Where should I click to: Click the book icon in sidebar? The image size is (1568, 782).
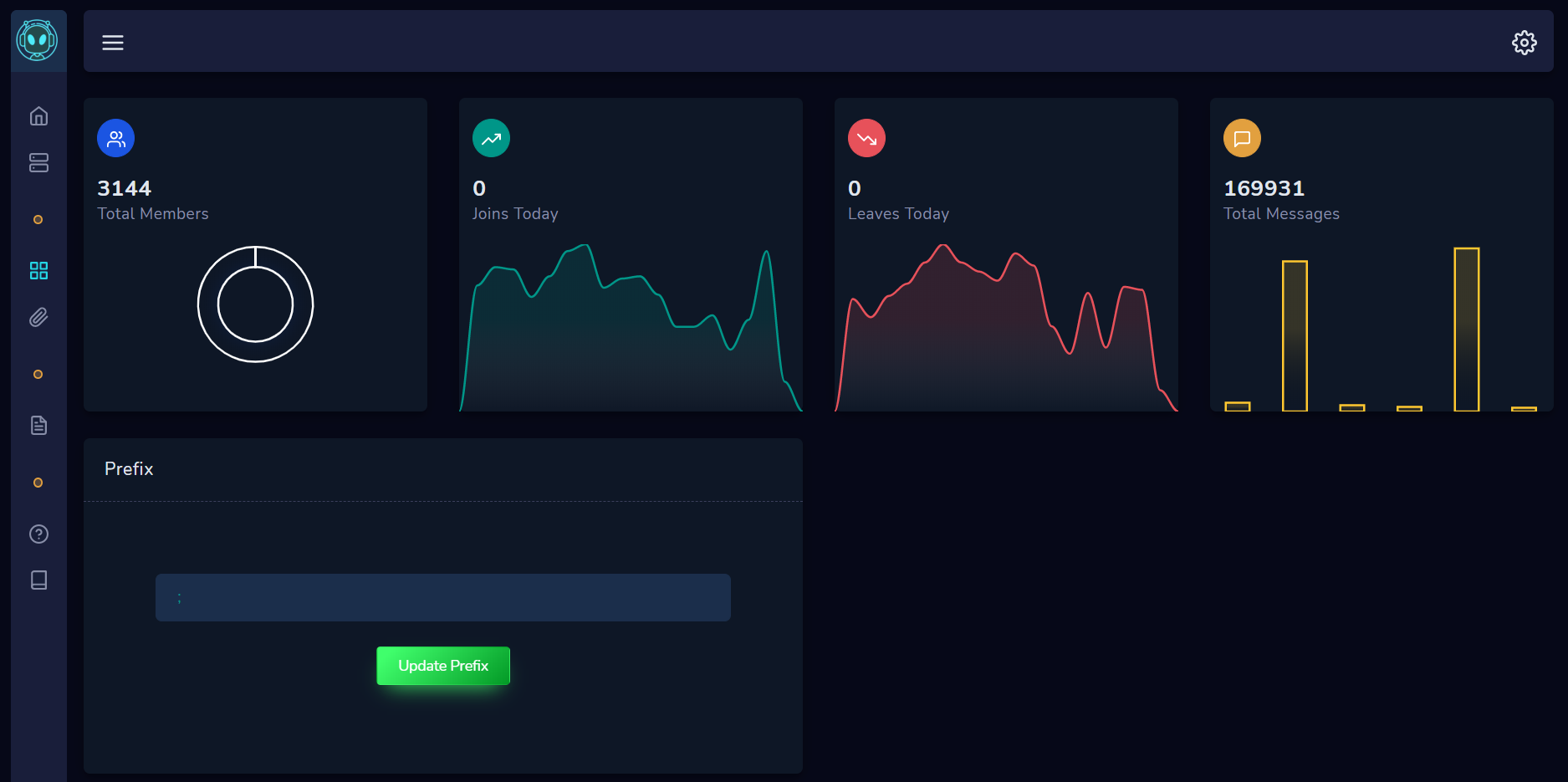click(x=38, y=580)
